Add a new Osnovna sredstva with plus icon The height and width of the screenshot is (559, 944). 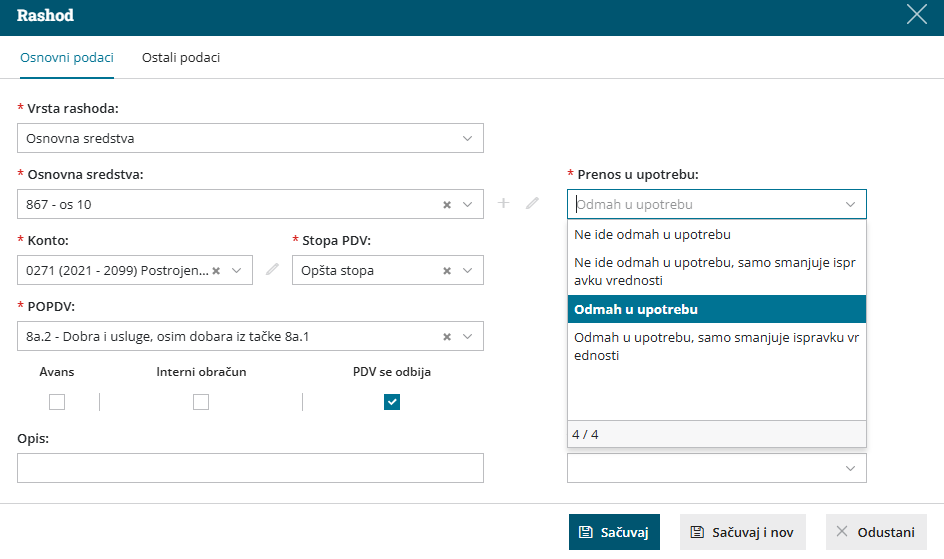504,203
